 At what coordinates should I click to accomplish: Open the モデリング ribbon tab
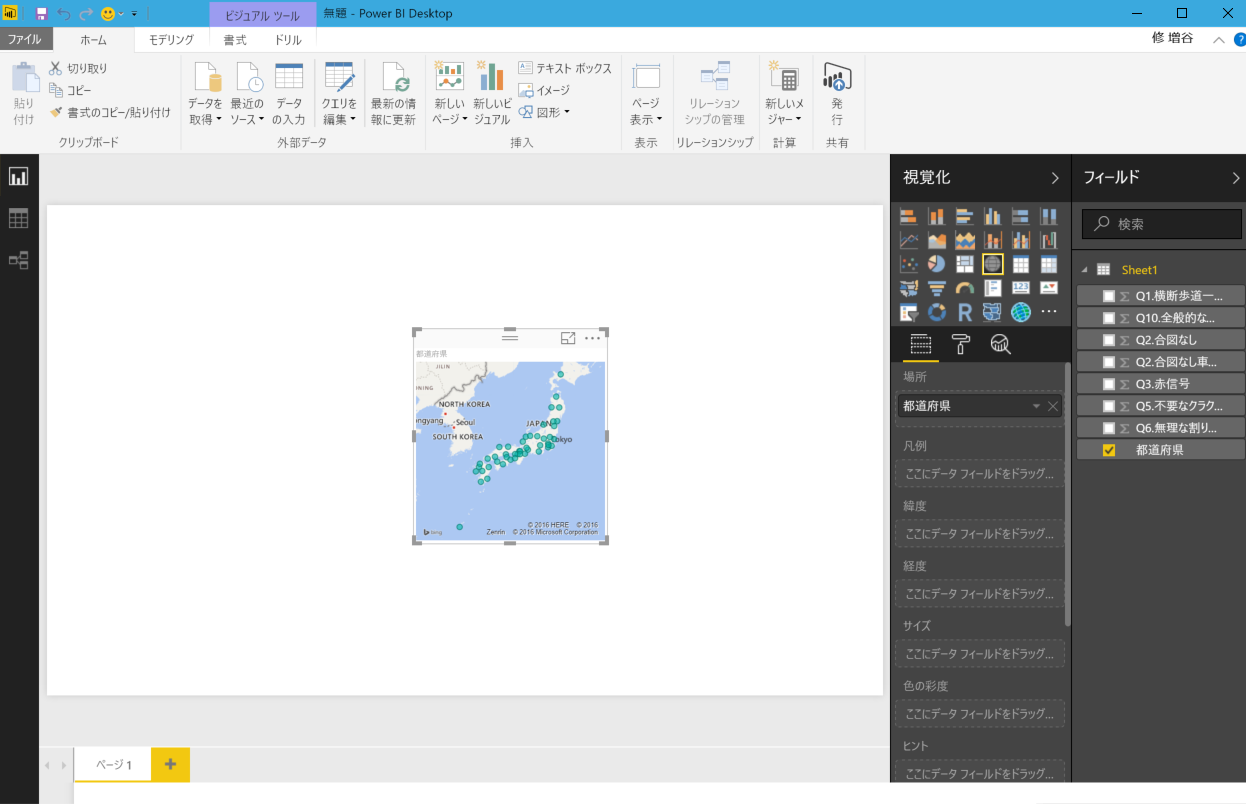[x=171, y=40]
